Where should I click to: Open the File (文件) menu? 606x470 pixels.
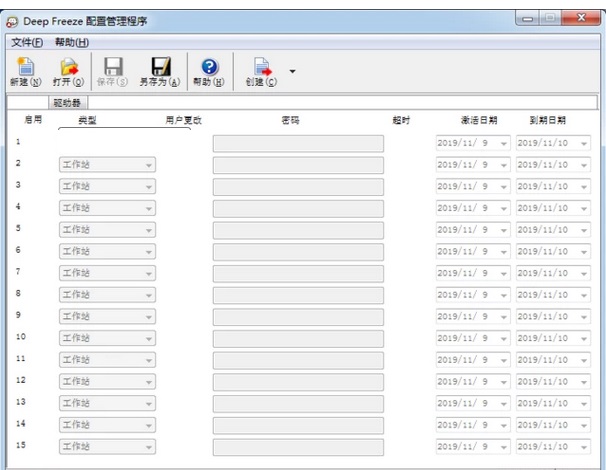point(27,42)
